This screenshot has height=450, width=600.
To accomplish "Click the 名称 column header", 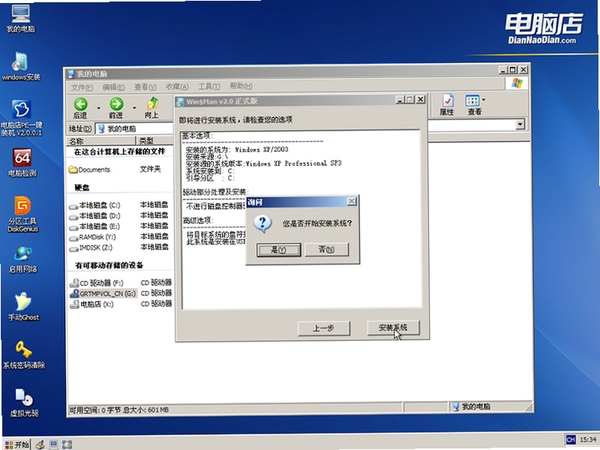I will (101, 141).
